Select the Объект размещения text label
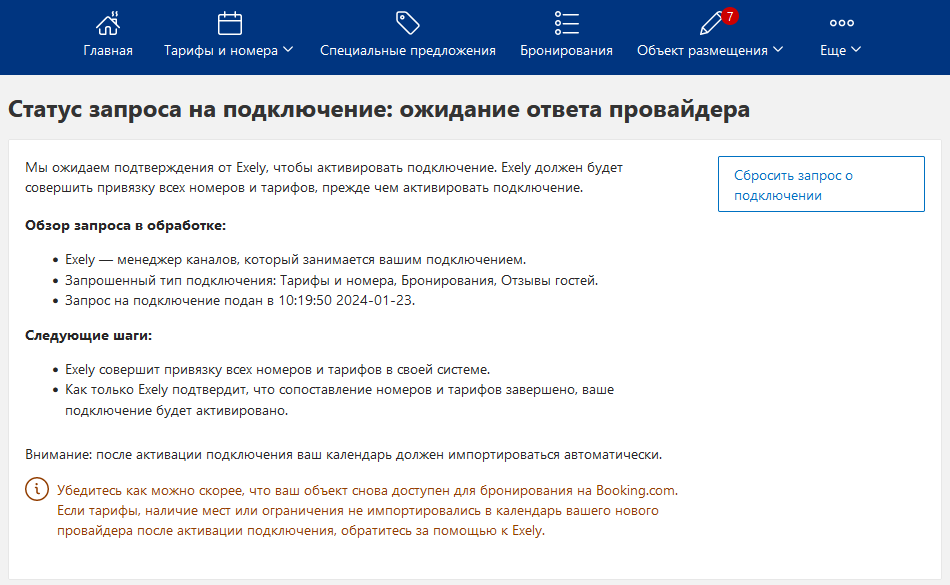 [702, 51]
